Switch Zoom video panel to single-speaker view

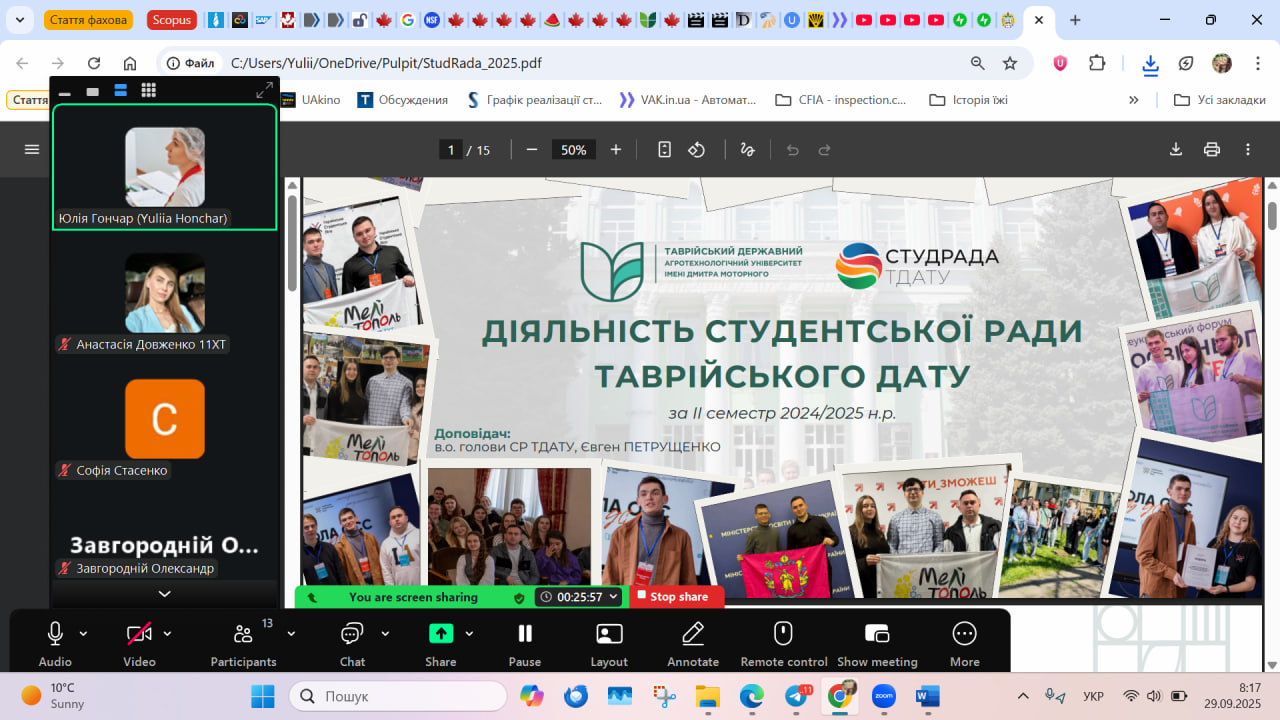point(93,91)
